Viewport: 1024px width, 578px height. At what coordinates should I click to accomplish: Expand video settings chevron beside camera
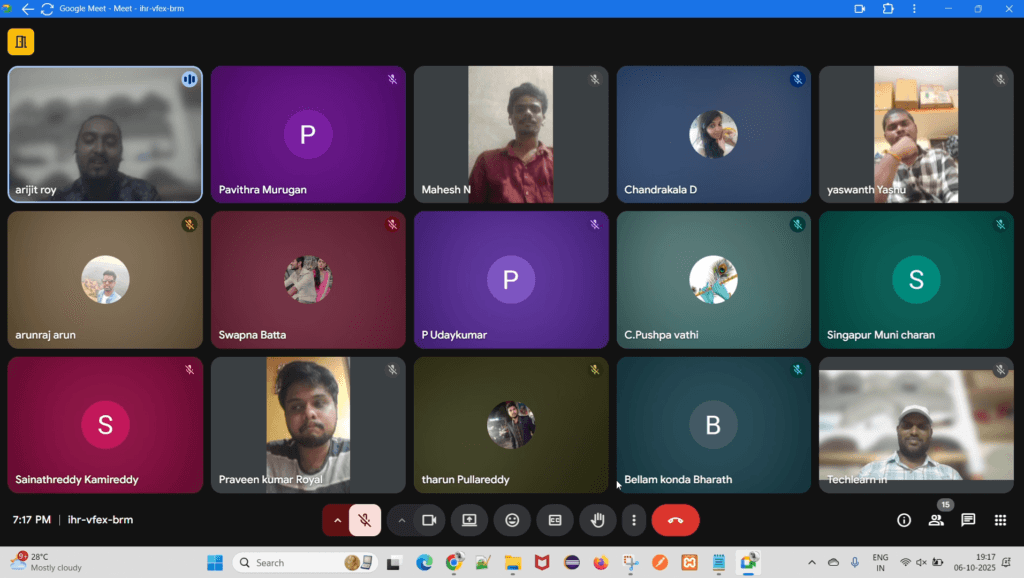(402, 520)
